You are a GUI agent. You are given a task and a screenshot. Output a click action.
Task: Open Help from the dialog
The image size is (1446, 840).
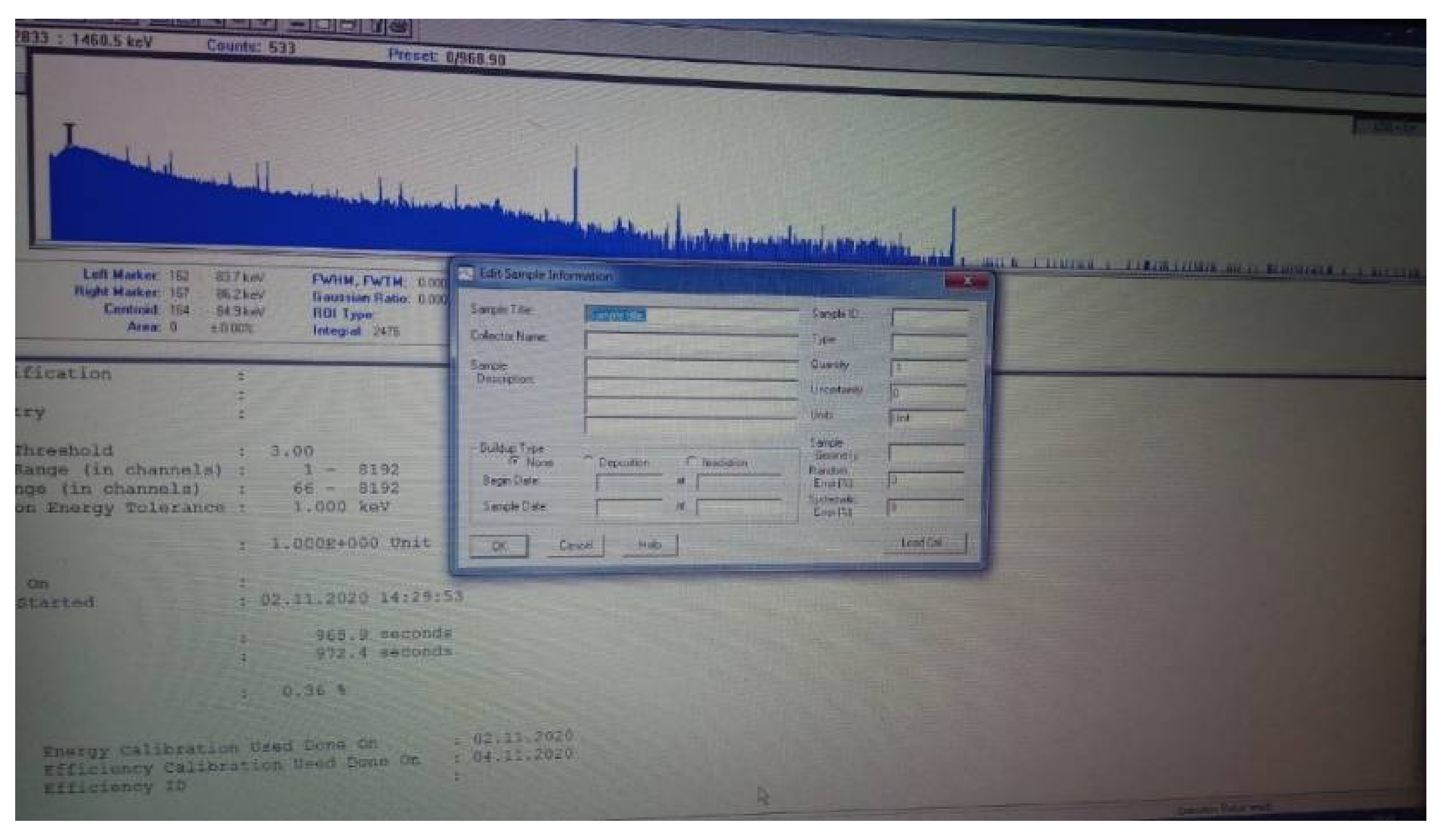click(650, 545)
